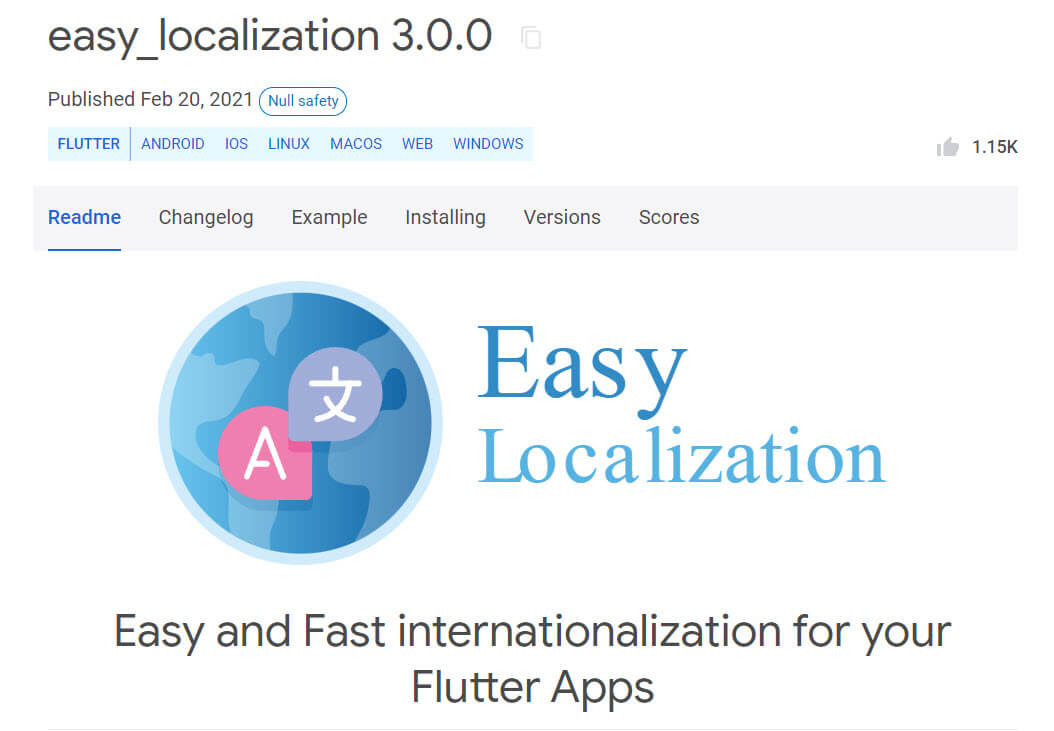Click the 1.15K likes count
The width and height of the screenshot is (1054, 731).
point(995,147)
